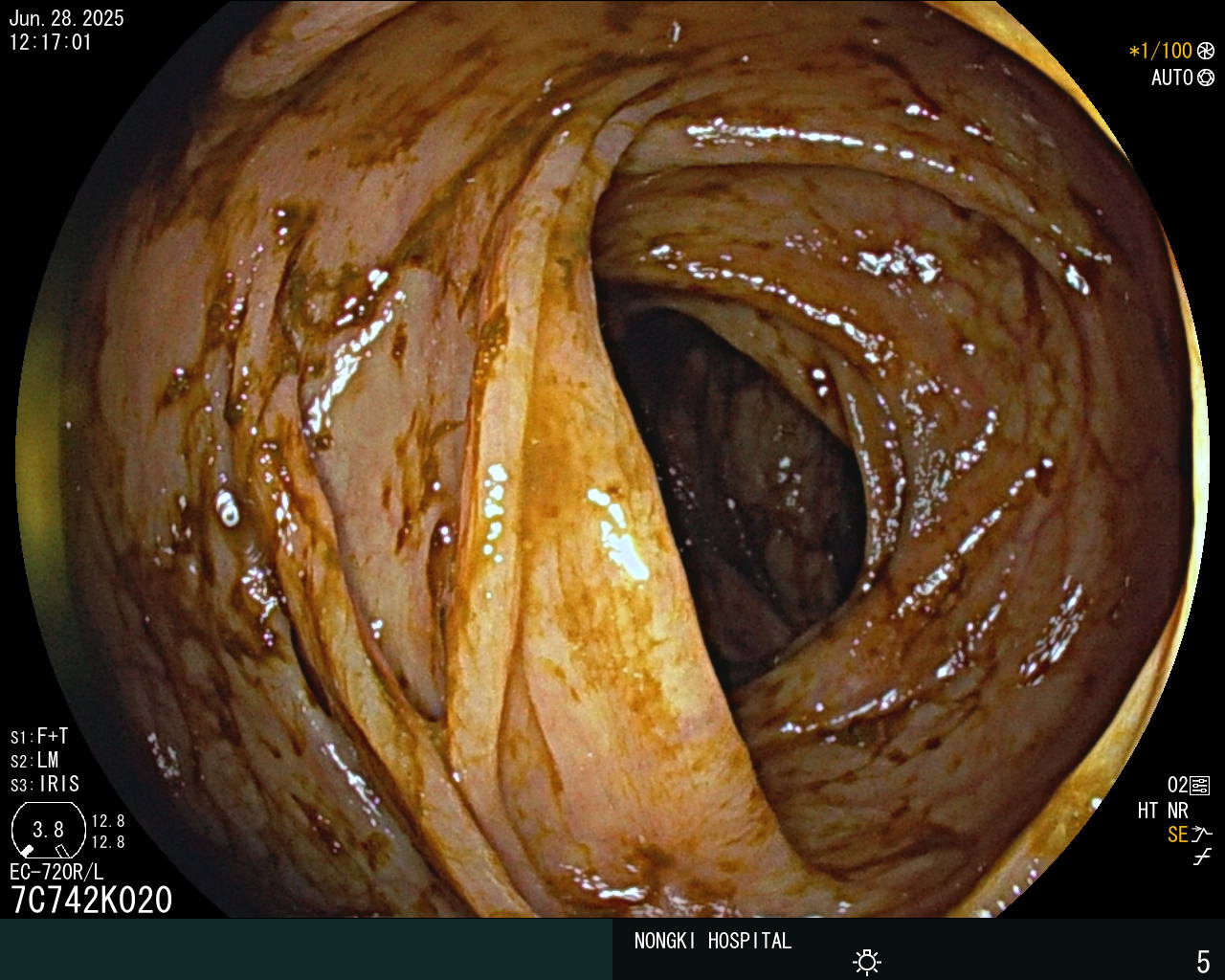Click the NONGKI HOSPITAL name label
The image size is (1225, 980).
pyautogui.click(x=713, y=941)
